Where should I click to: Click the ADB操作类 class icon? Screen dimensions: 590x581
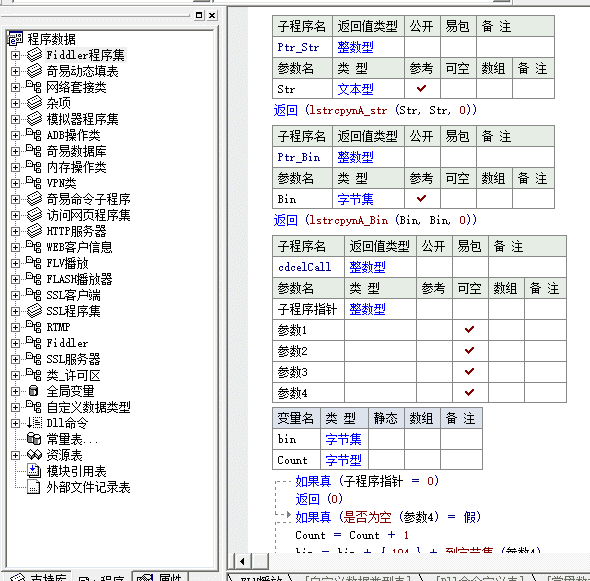tap(34, 135)
